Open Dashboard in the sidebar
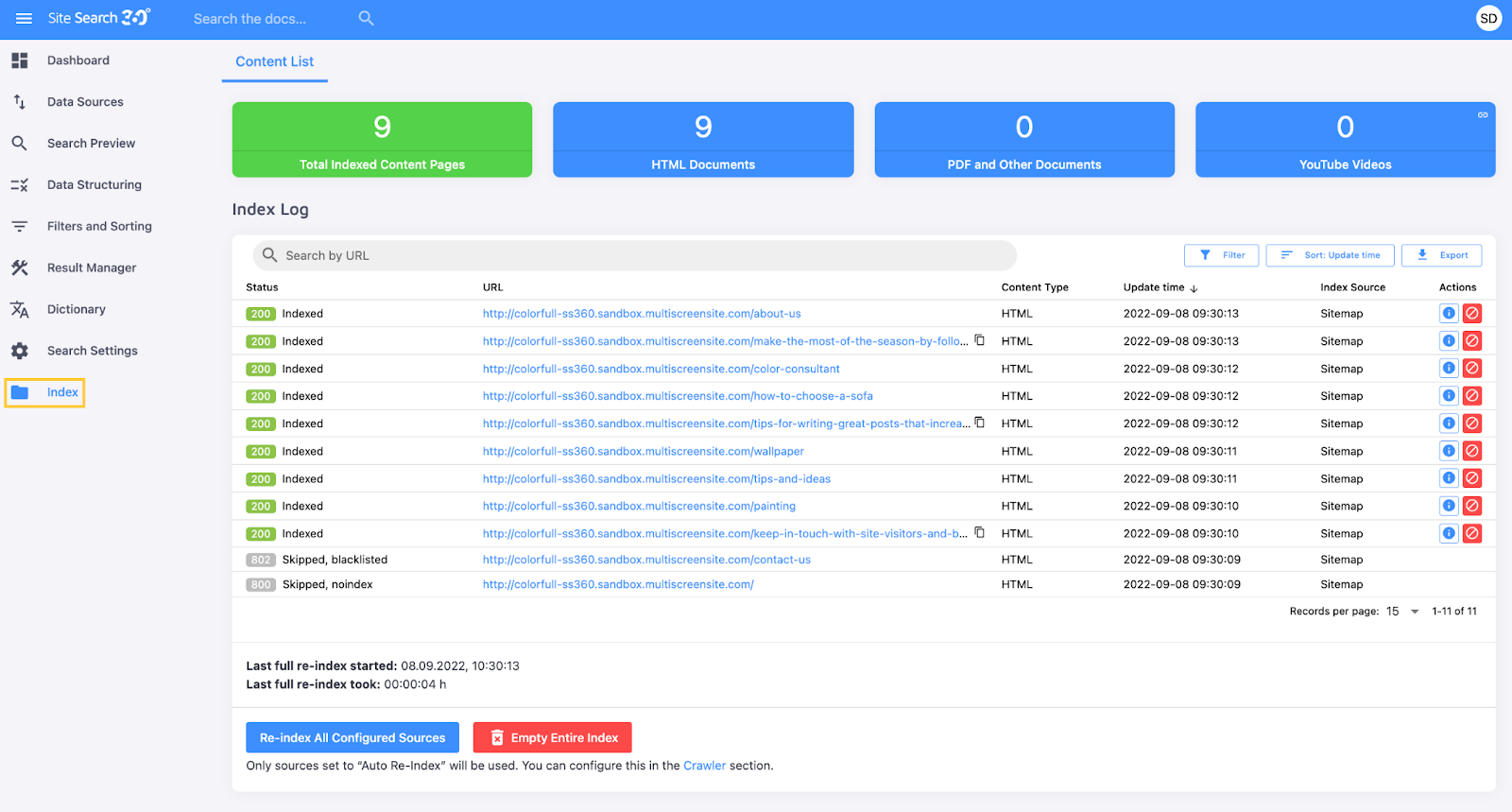 click(x=78, y=60)
